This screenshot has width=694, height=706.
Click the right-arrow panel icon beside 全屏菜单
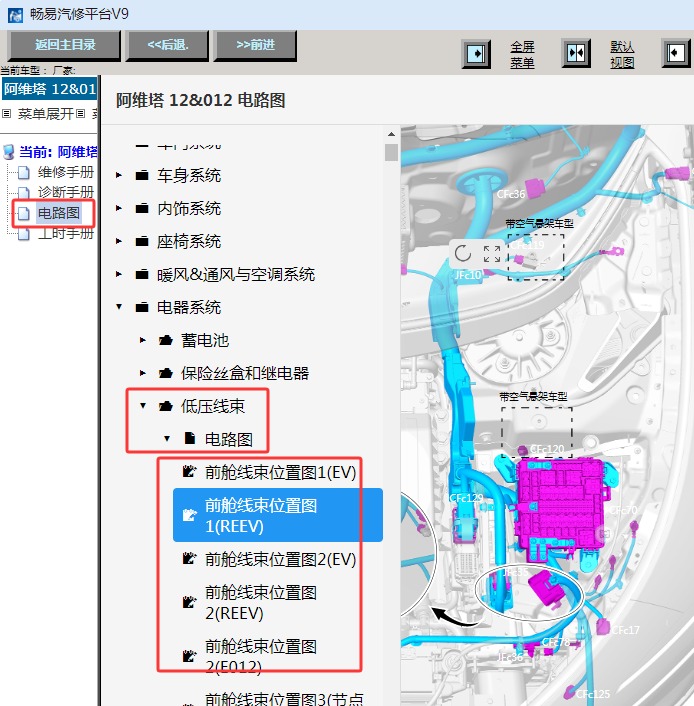click(x=476, y=54)
